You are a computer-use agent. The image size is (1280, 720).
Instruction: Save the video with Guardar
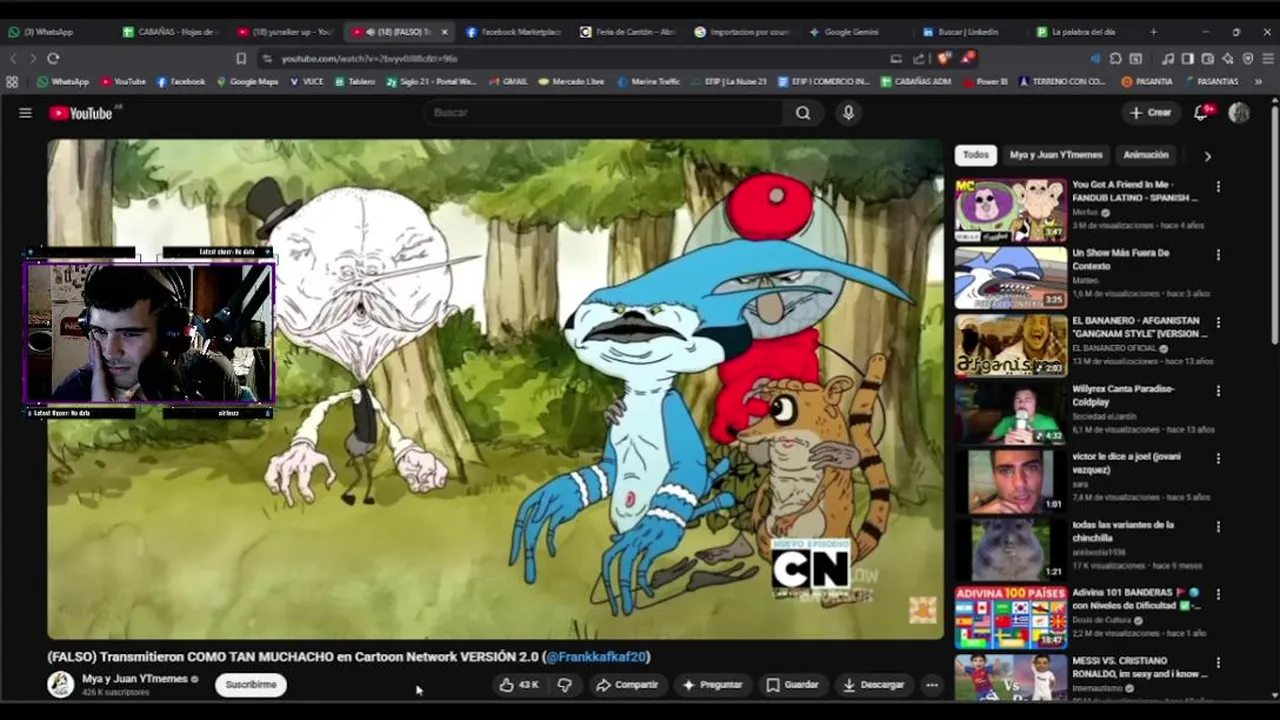pyautogui.click(x=792, y=685)
